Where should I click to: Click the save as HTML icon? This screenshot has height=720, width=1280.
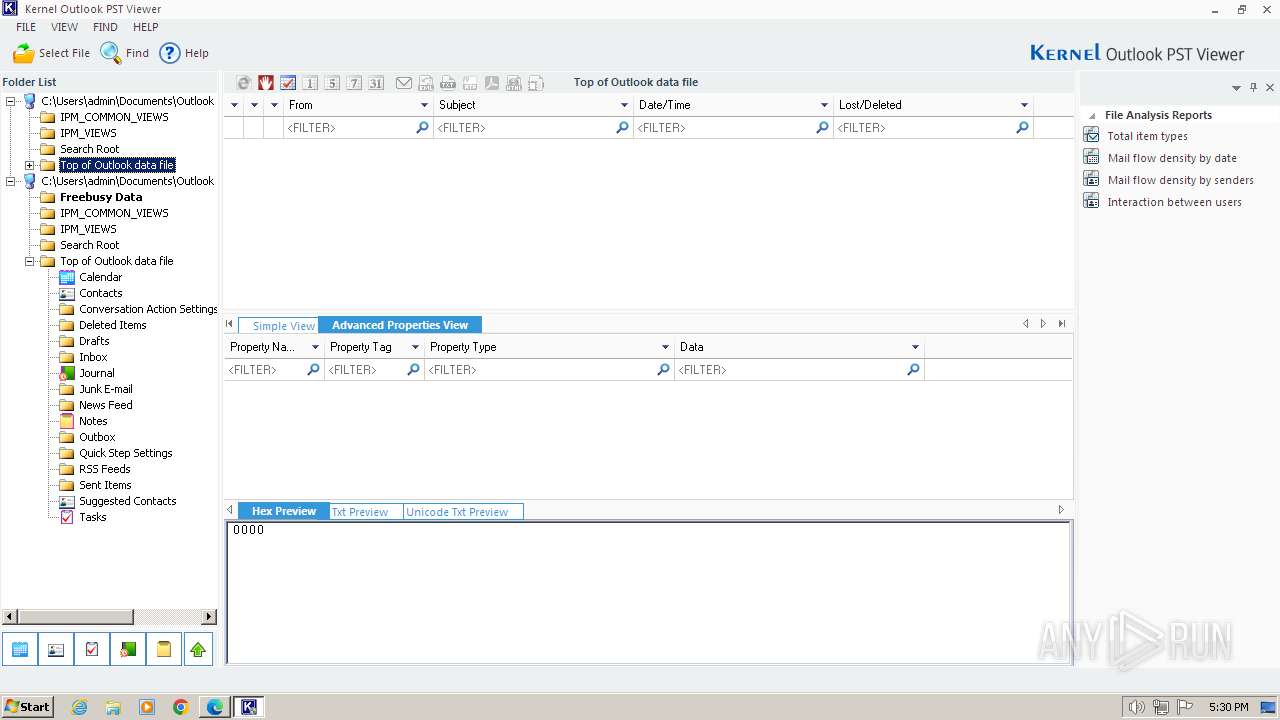(514, 83)
